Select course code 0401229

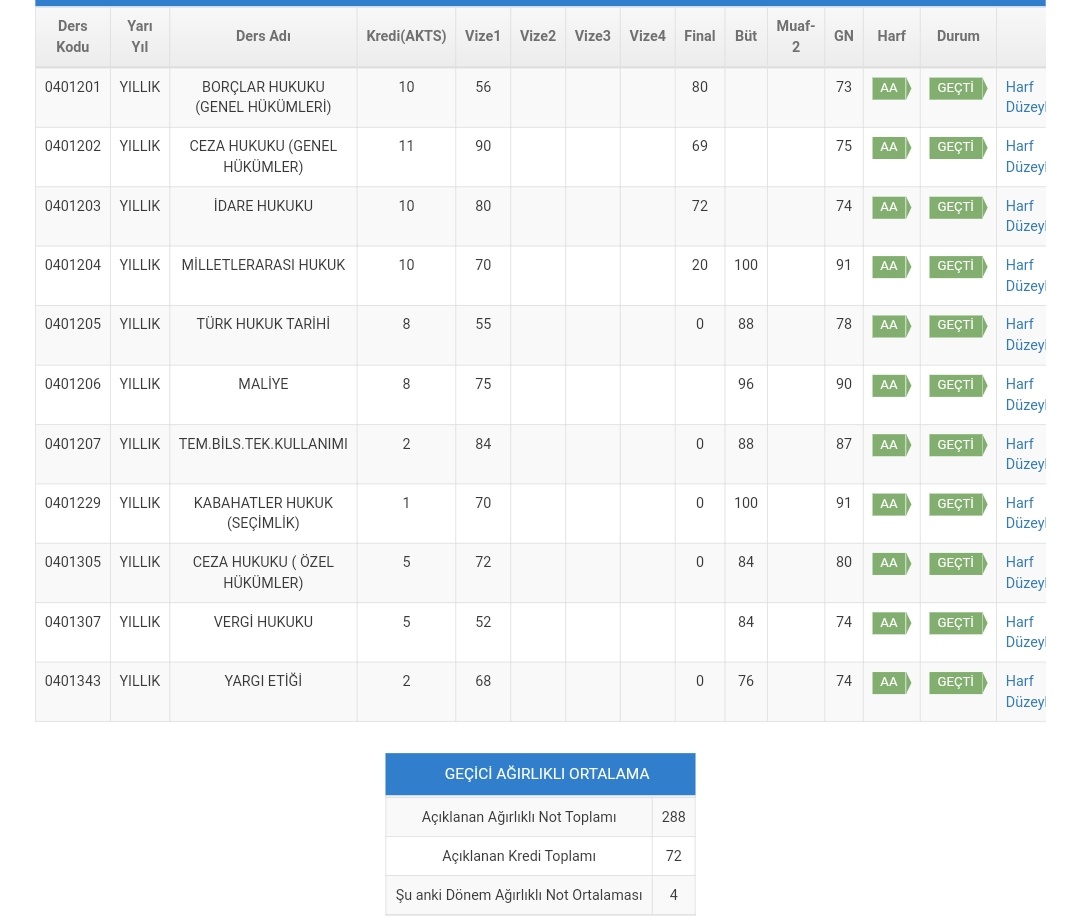[x=72, y=503]
